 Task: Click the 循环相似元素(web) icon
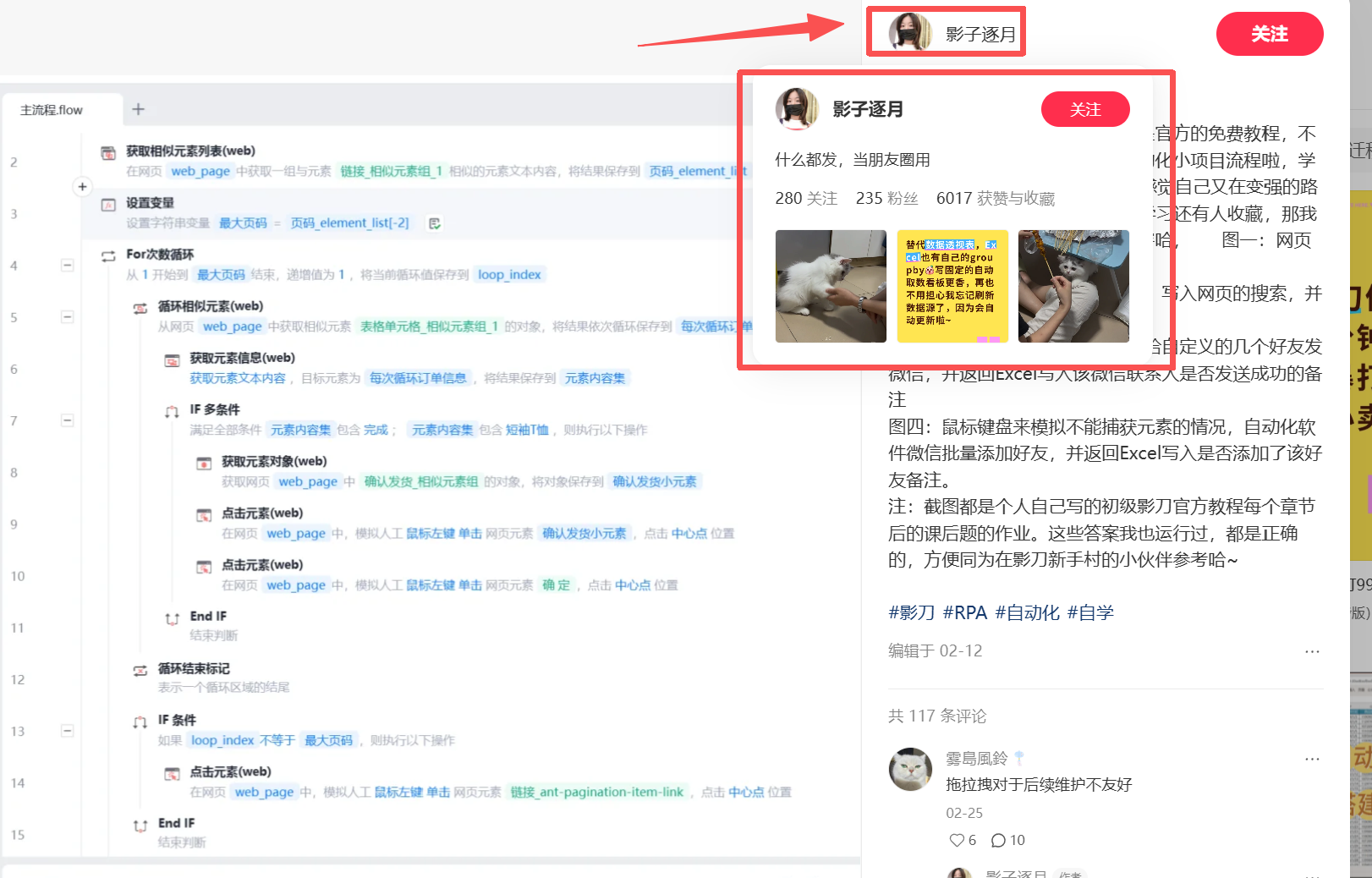click(140, 307)
